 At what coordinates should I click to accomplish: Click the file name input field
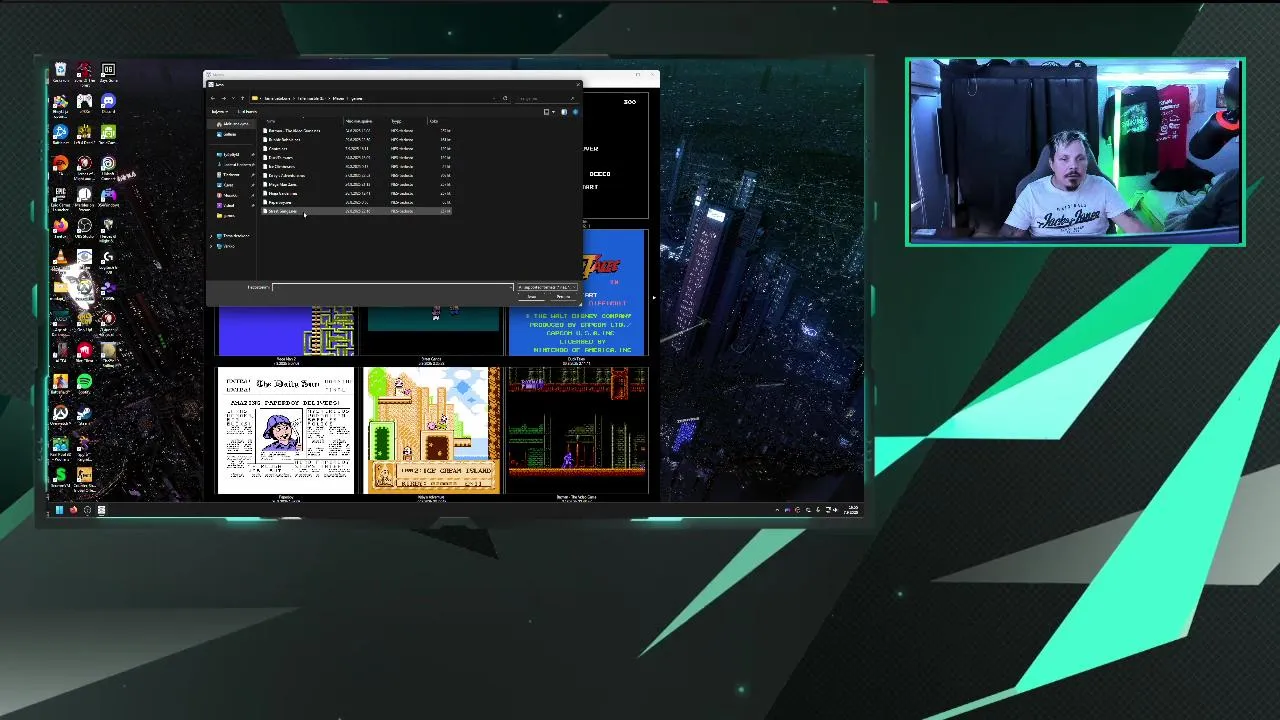[393, 287]
